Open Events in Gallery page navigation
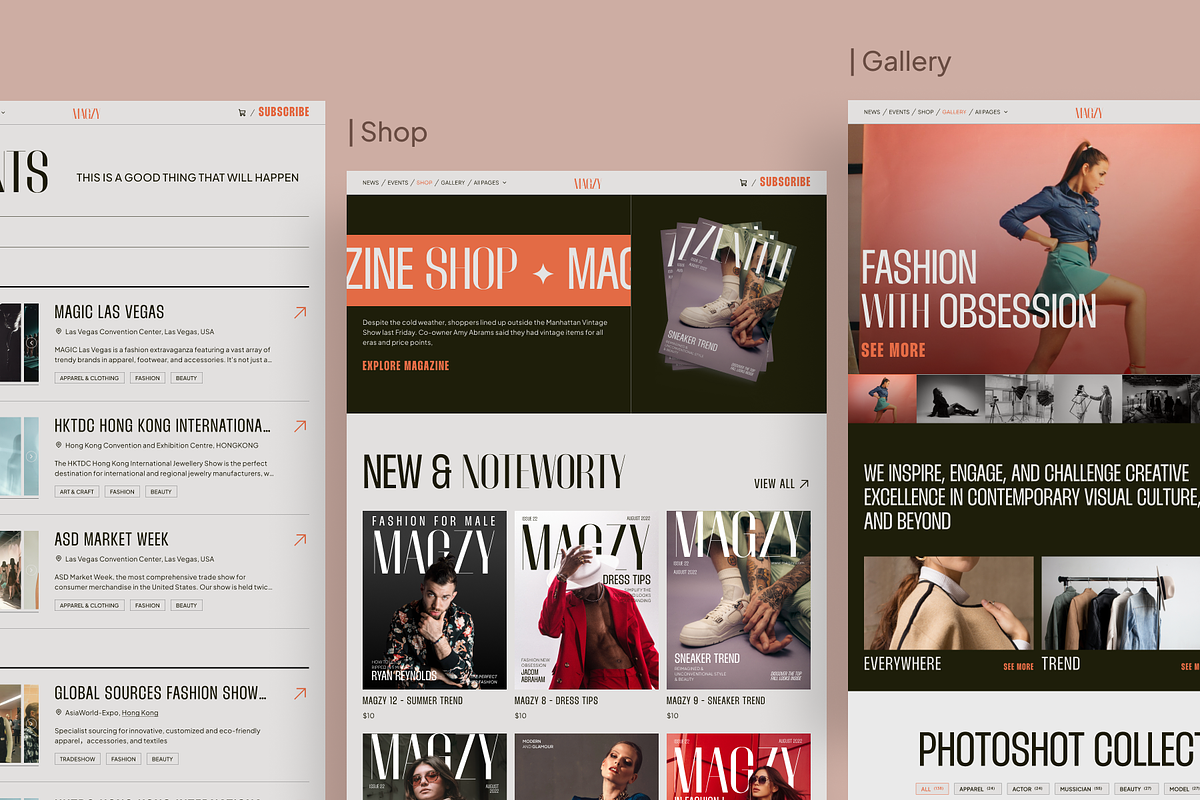The height and width of the screenshot is (800, 1200). pos(899,112)
